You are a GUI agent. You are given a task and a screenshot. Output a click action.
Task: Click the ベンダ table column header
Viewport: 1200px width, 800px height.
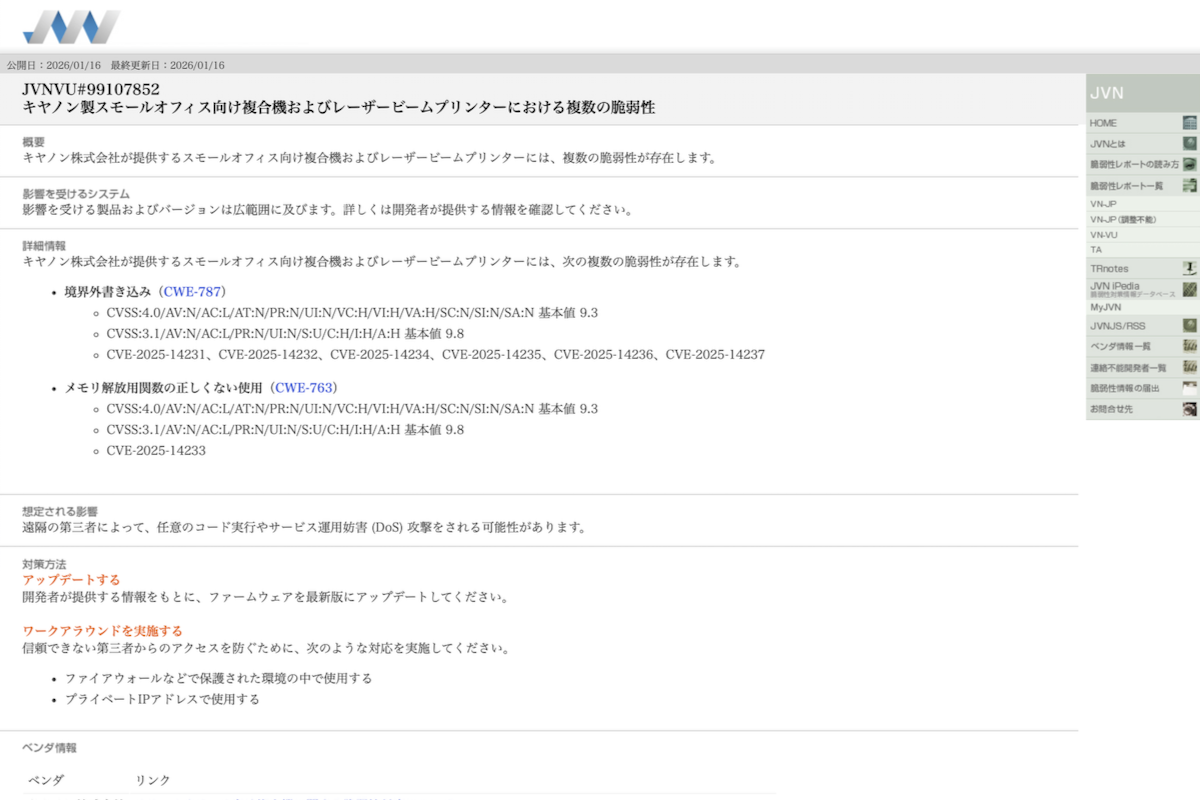[46, 780]
